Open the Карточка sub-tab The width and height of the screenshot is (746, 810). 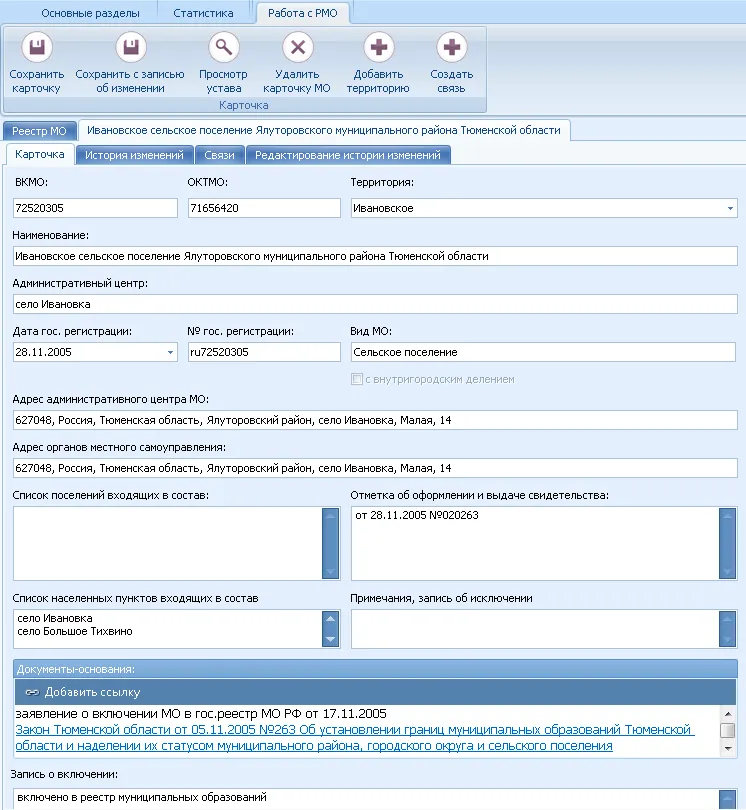(x=40, y=154)
